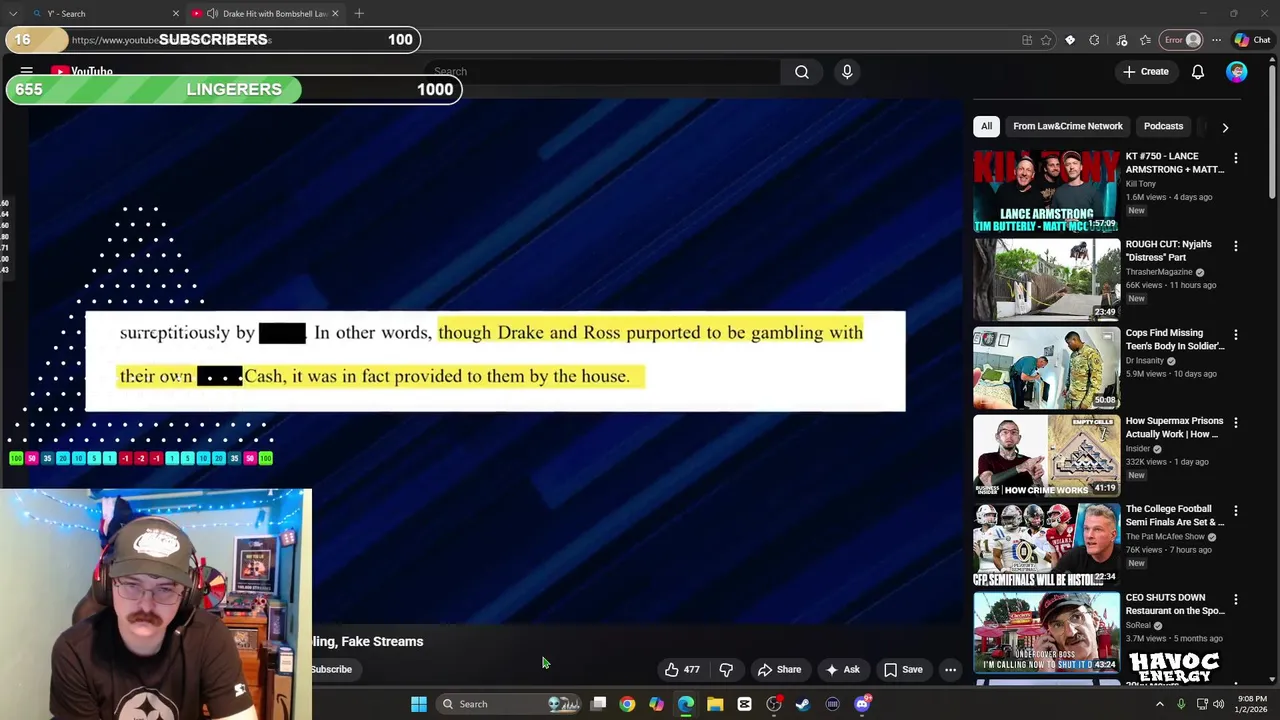This screenshot has height=720, width=1280.
Task: Open Cops Find Missing Teen's Body thumbnail
Action: point(1046,367)
